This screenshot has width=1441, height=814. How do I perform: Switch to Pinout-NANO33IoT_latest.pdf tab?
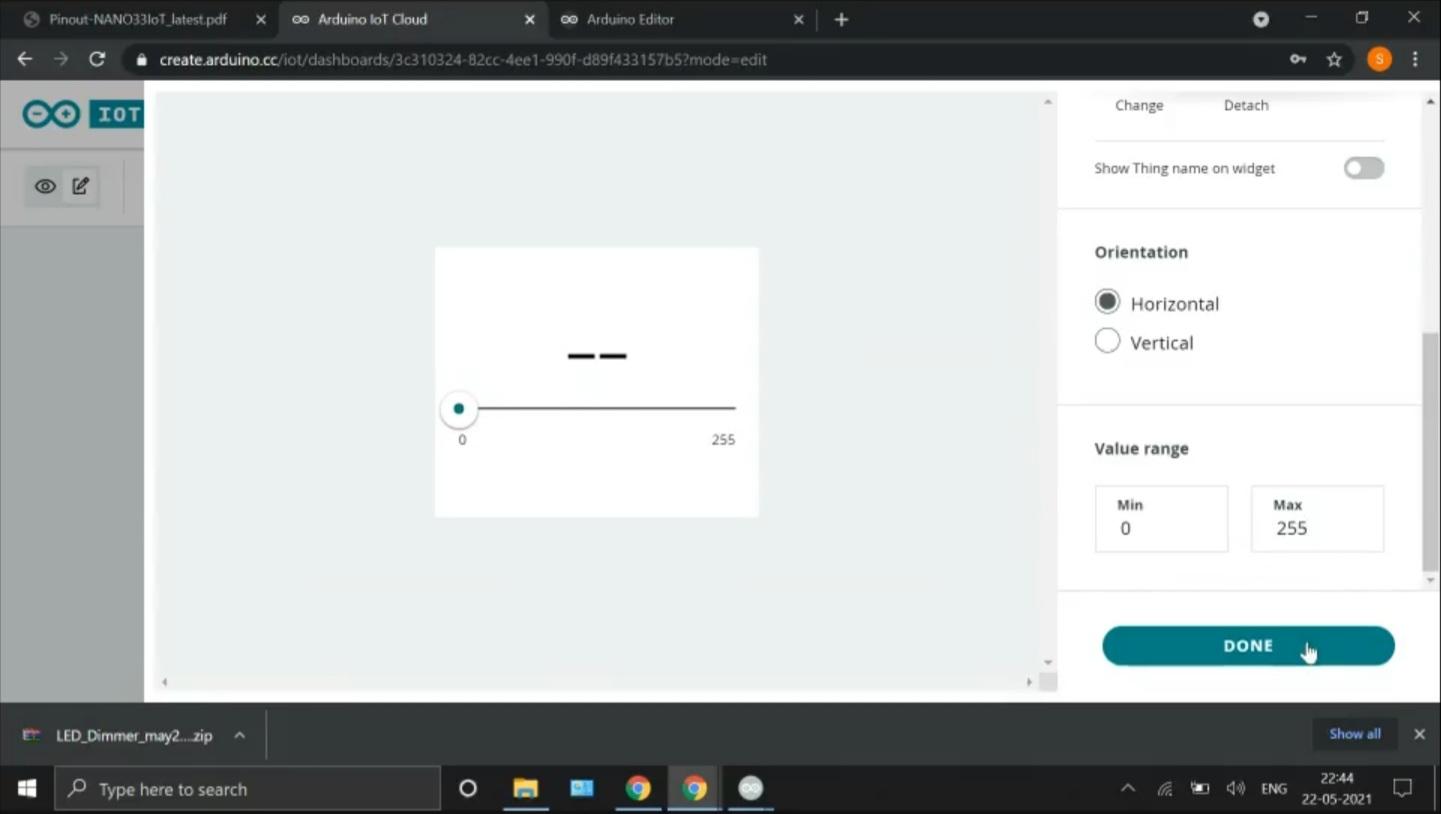point(137,19)
